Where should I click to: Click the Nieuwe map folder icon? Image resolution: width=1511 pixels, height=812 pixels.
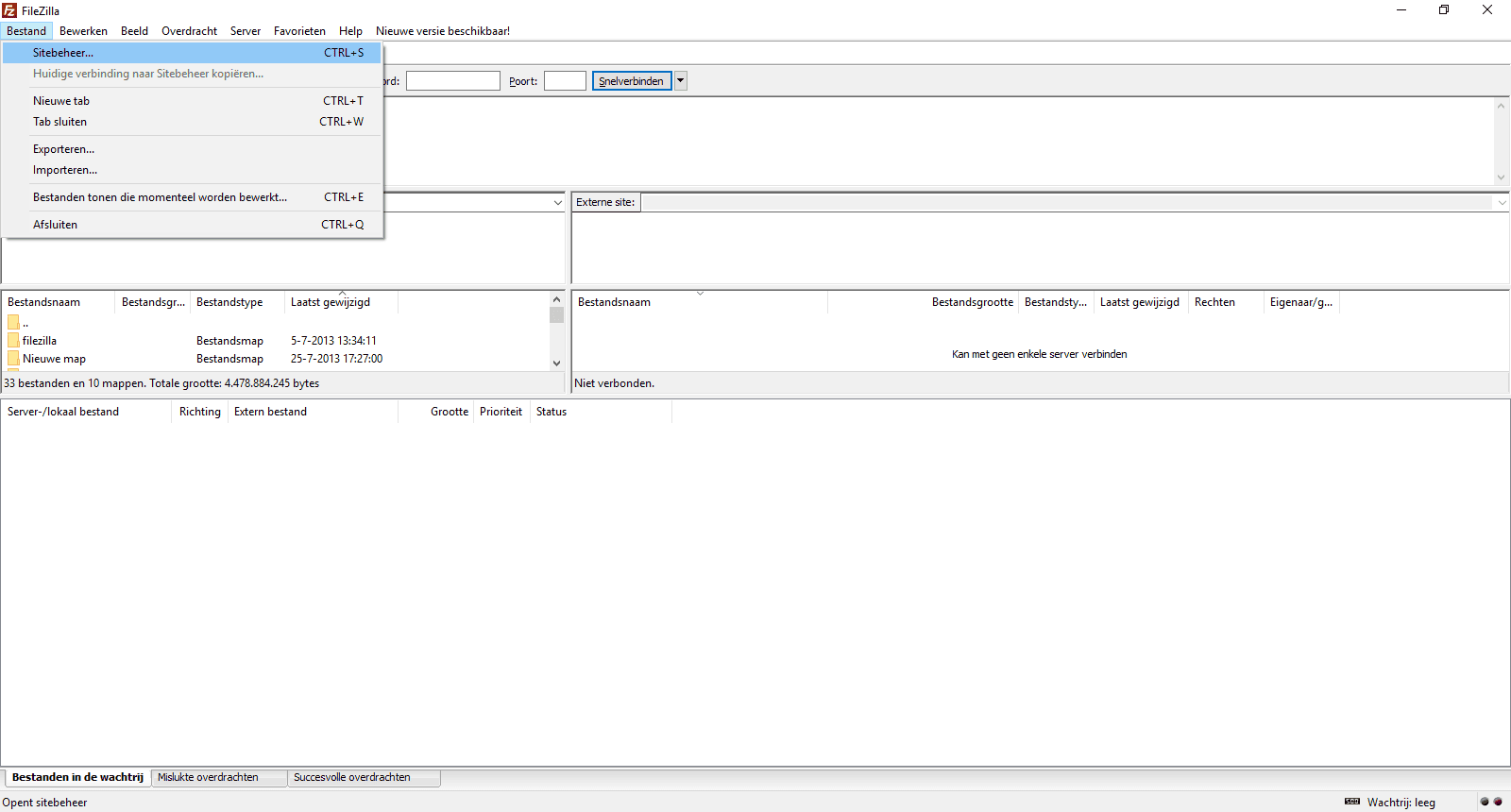tap(13, 359)
